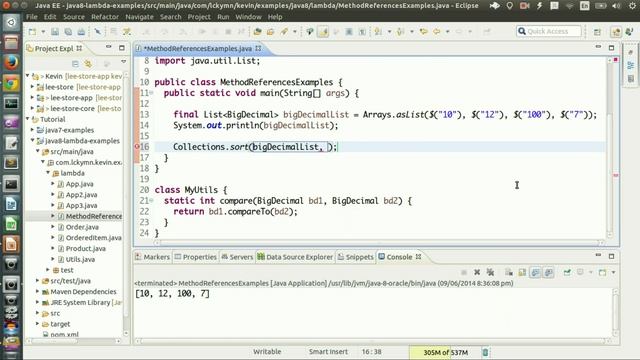Switch to the Snippets tab
640x360 pixels.
tap(356, 257)
